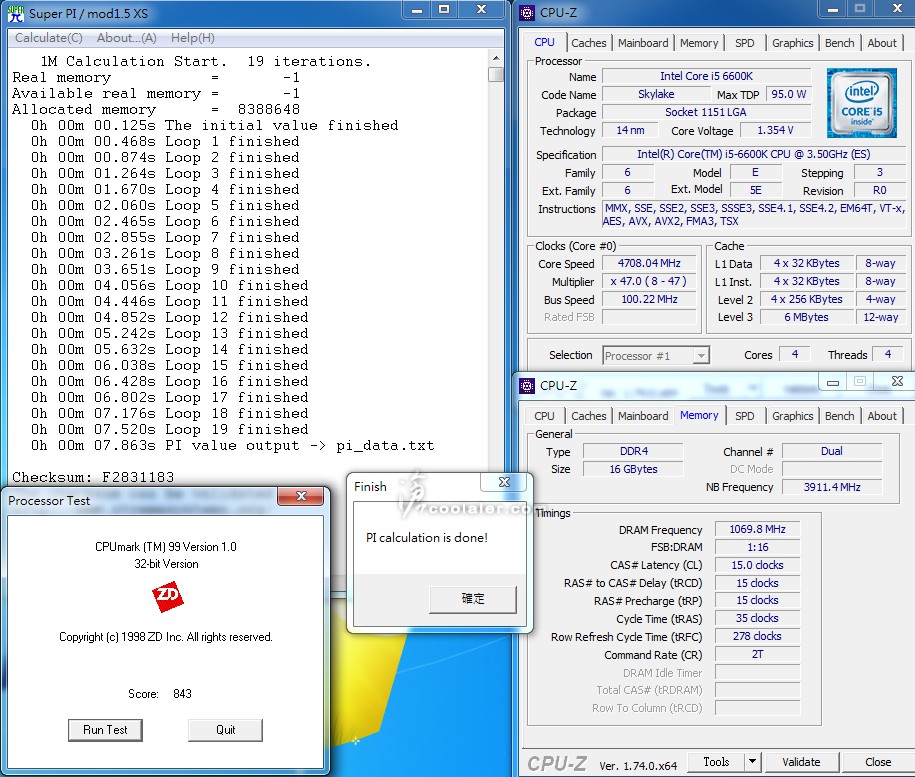Click the Close button in CPU-Z footer

click(877, 761)
